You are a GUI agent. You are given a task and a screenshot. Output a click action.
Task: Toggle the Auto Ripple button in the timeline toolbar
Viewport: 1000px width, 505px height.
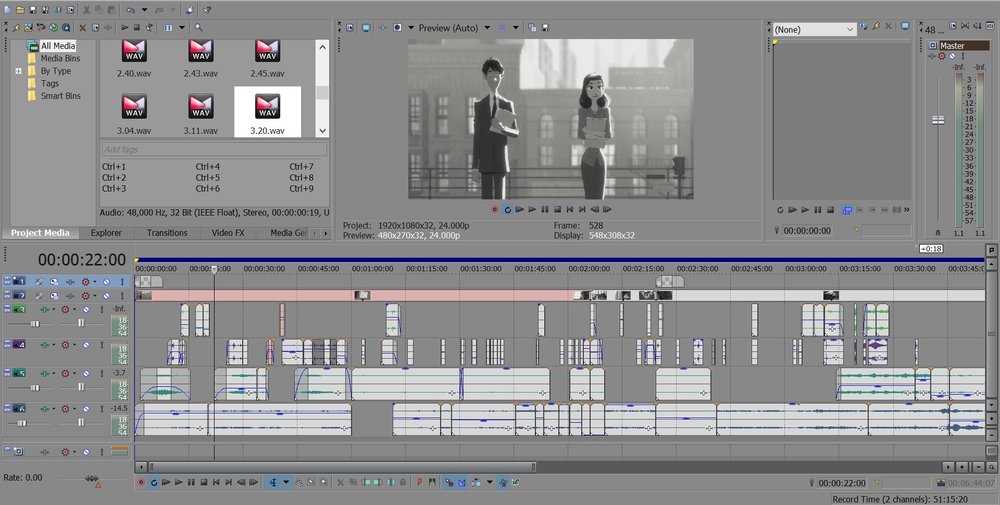476,483
